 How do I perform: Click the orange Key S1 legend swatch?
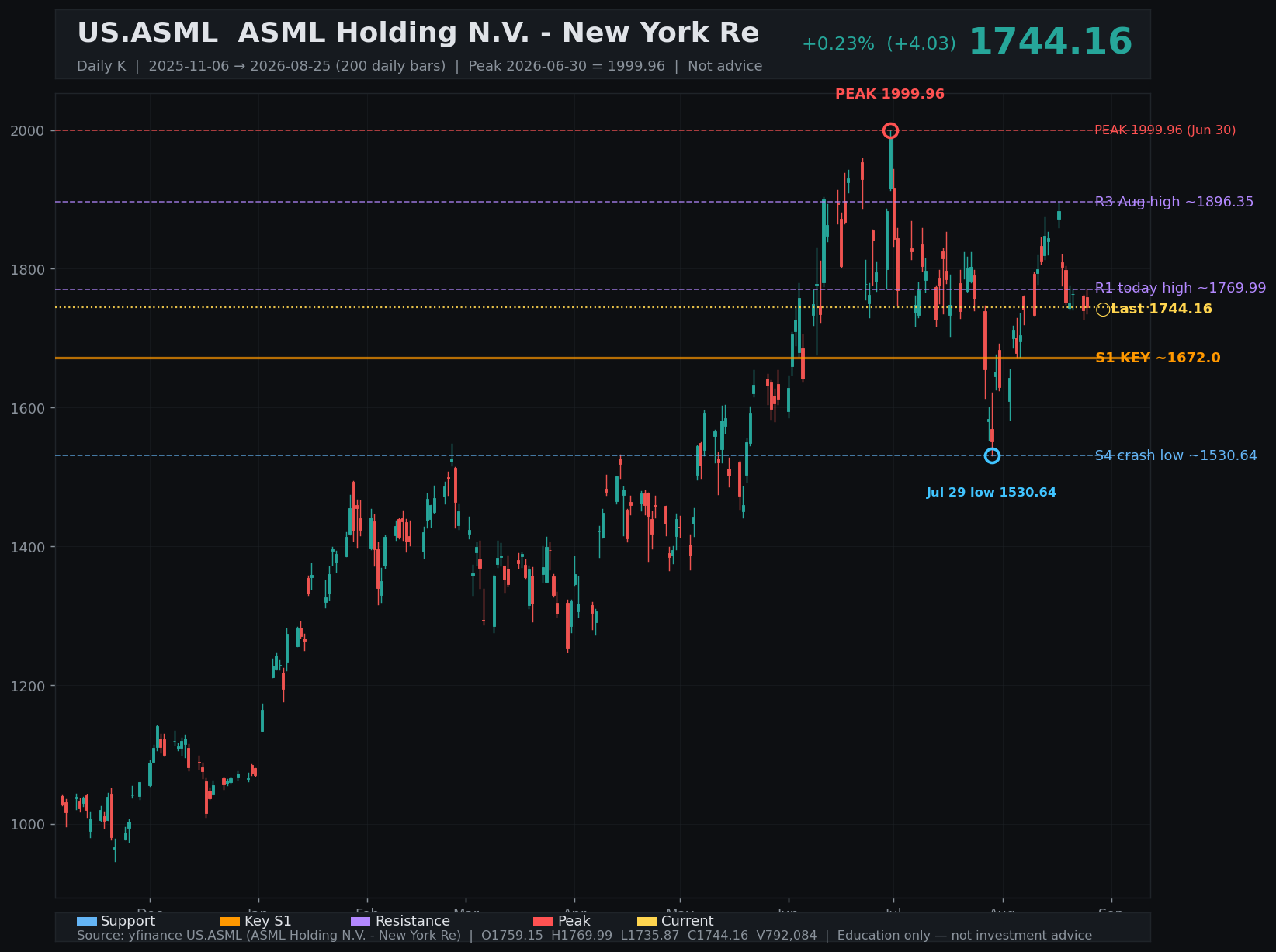(x=231, y=921)
